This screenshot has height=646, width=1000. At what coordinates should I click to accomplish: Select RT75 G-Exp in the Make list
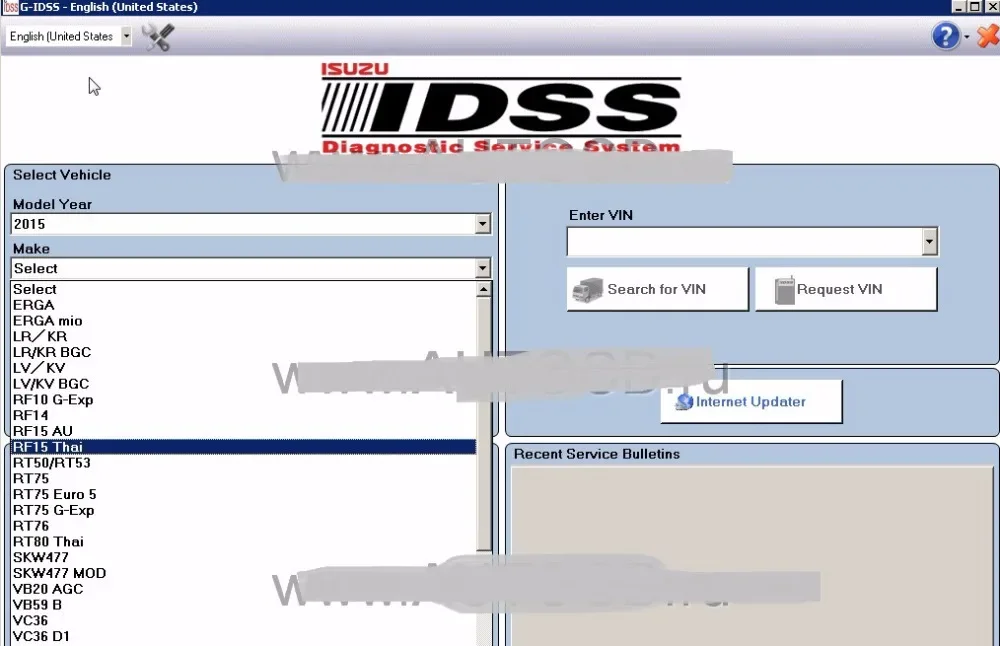(243, 510)
